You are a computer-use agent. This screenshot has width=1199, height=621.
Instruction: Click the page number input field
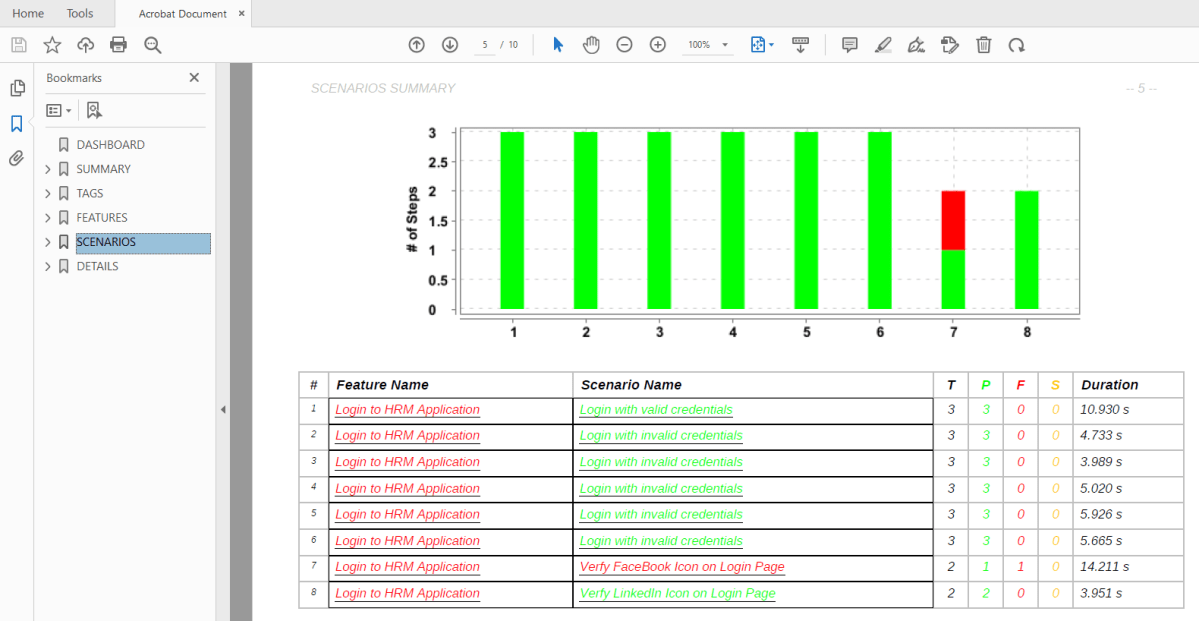click(485, 45)
